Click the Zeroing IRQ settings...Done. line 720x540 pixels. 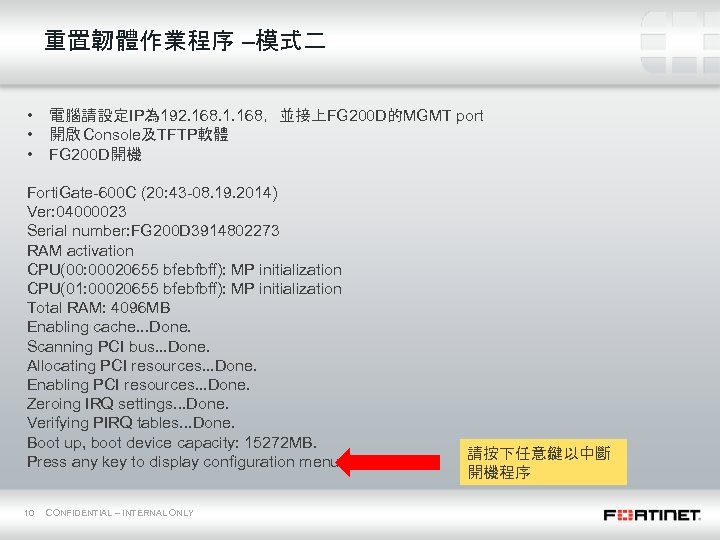point(128,404)
